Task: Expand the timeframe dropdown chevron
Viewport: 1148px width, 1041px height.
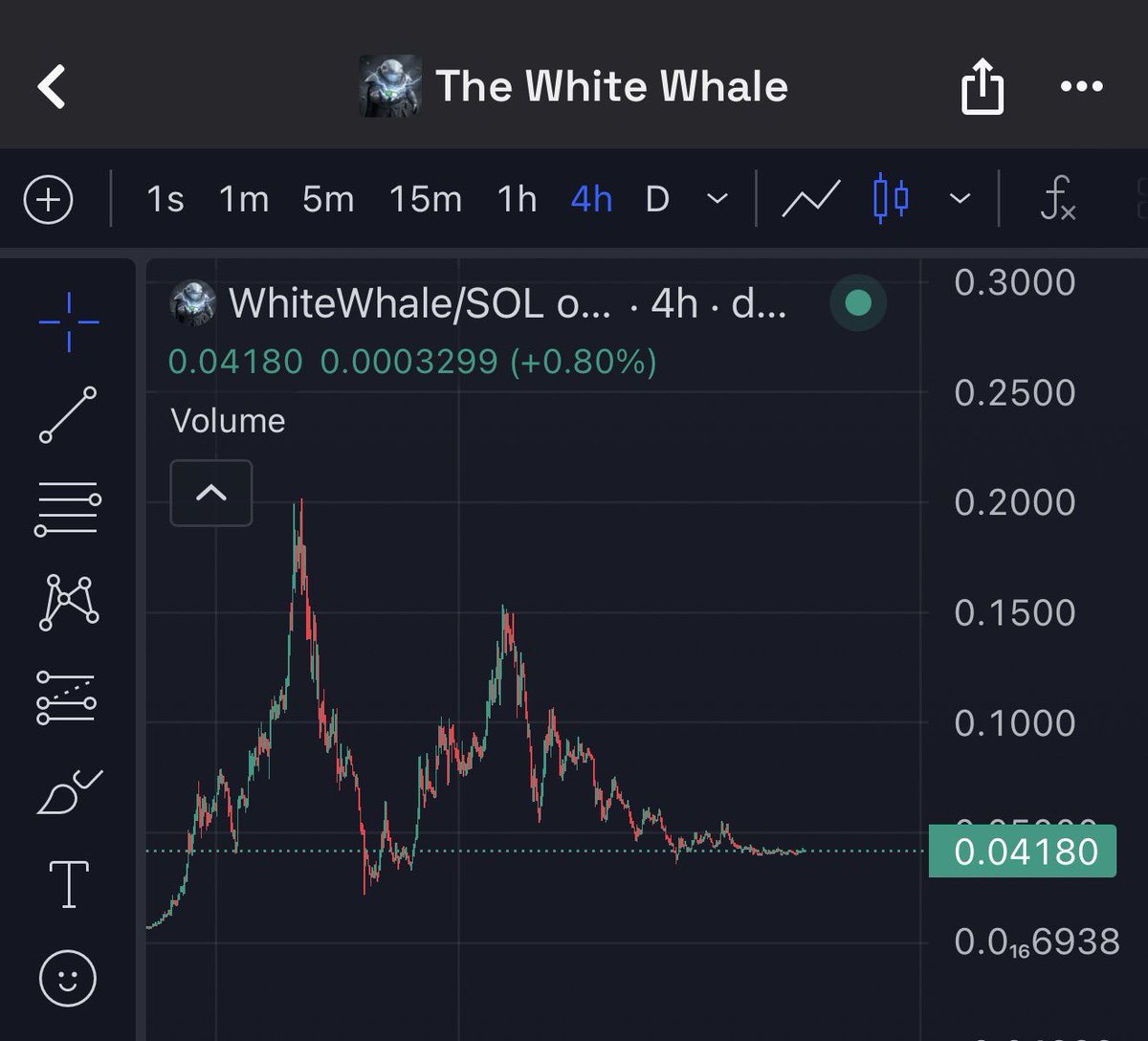Action: [x=717, y=200]
